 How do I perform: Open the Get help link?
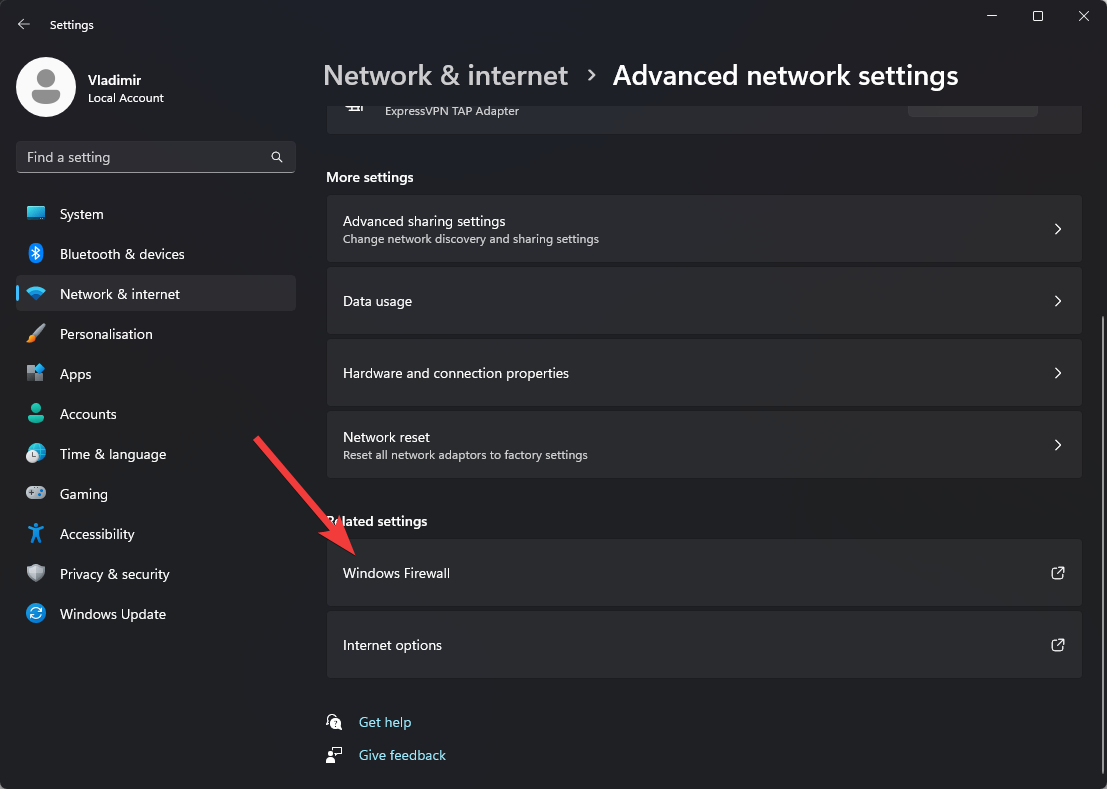click(385, 722)
